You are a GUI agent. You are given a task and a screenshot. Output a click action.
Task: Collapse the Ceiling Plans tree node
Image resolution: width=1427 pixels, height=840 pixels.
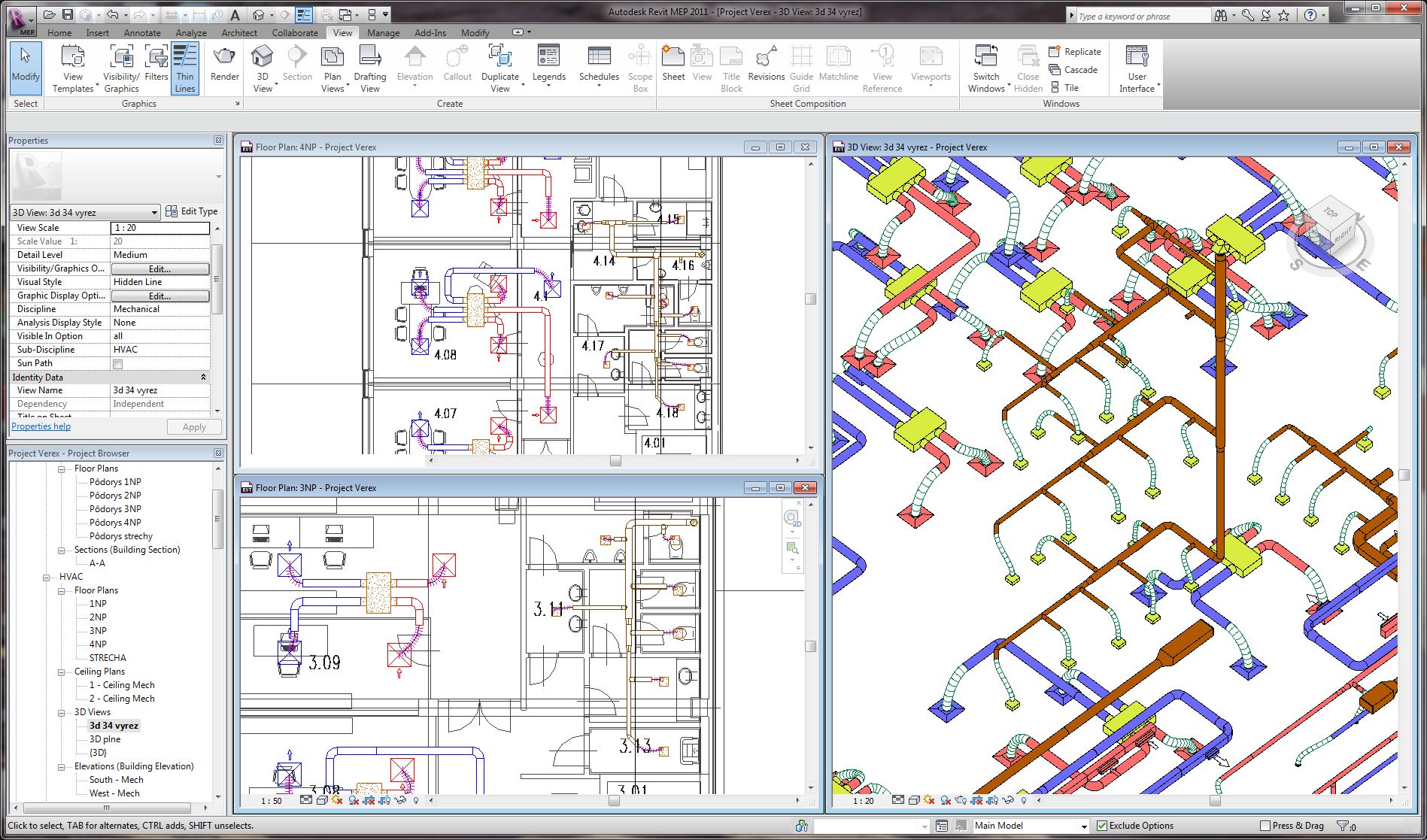click(62, 672)
